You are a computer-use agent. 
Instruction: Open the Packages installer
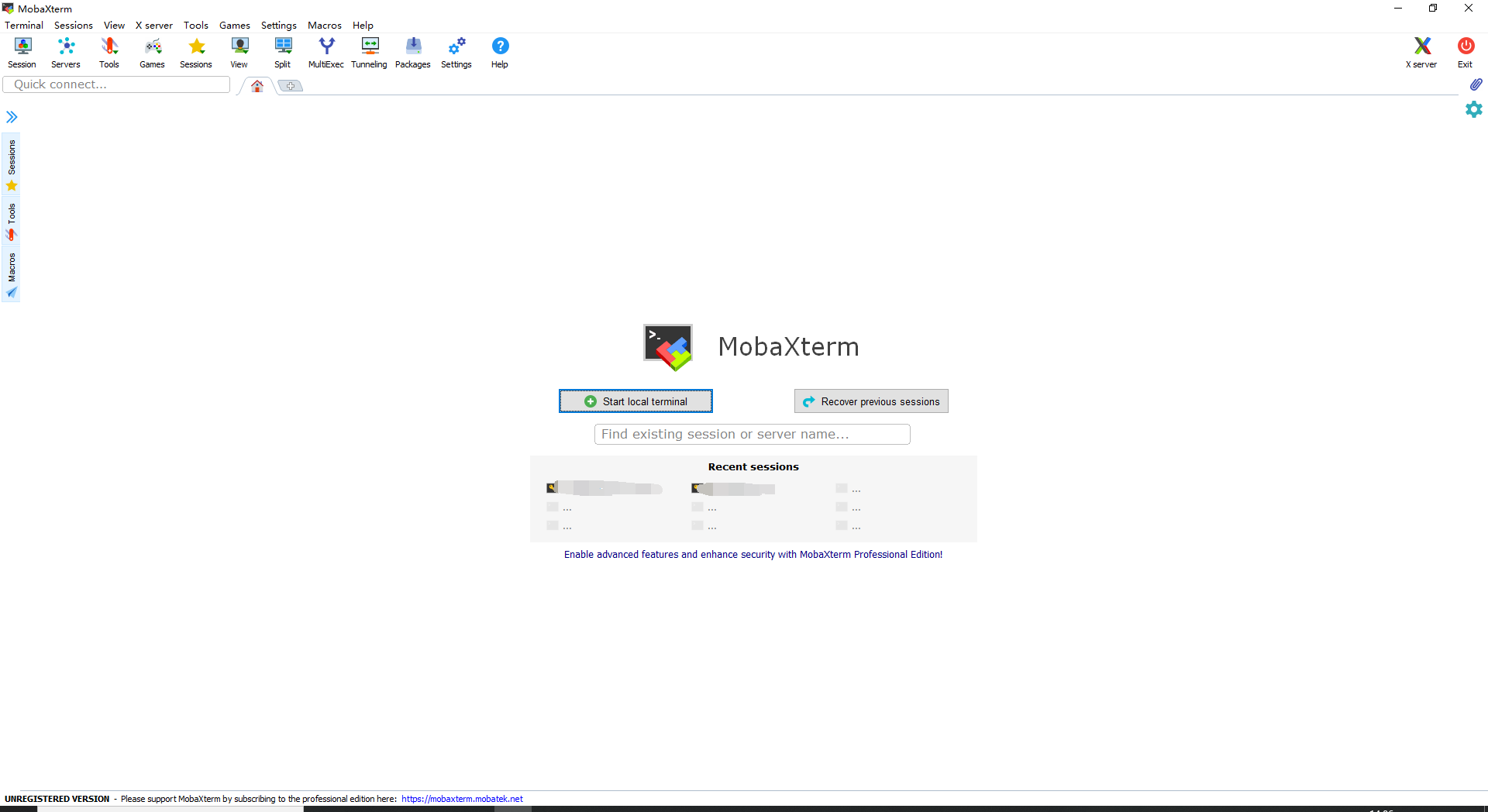pyautogui.click(x=412, y=52)
